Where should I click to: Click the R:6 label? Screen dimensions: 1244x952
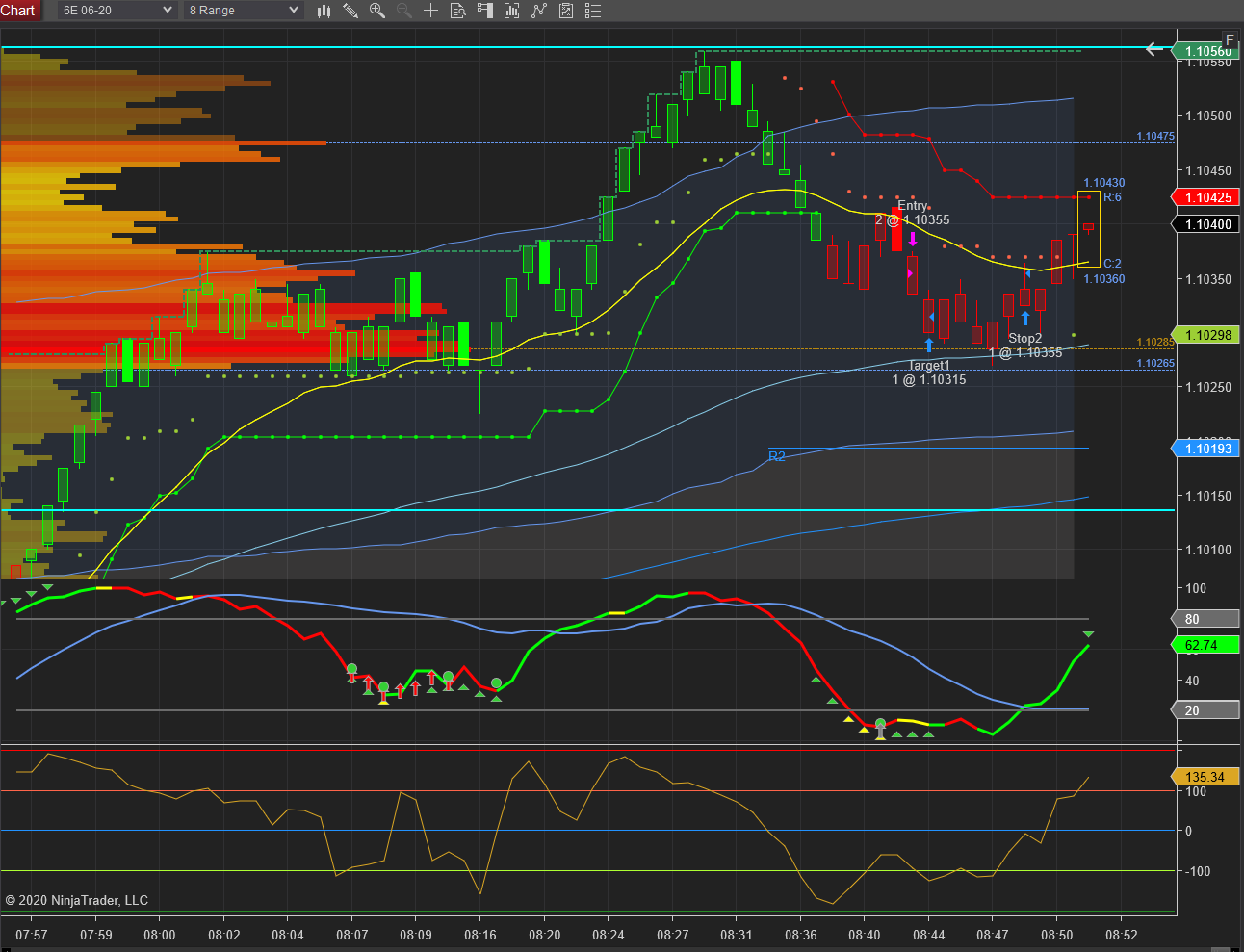pyautogui.click(x=1112, y=197)
